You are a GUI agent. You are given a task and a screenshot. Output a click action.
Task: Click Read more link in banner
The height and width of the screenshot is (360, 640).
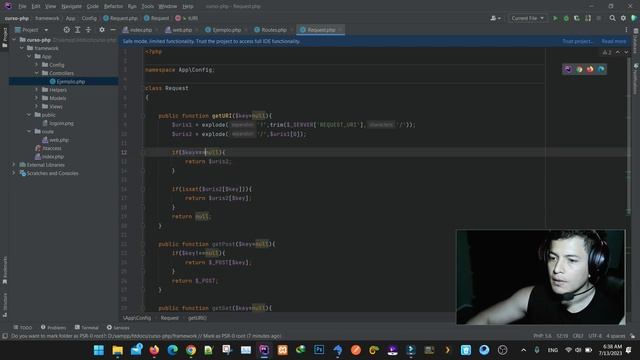(x=613, y=41)
